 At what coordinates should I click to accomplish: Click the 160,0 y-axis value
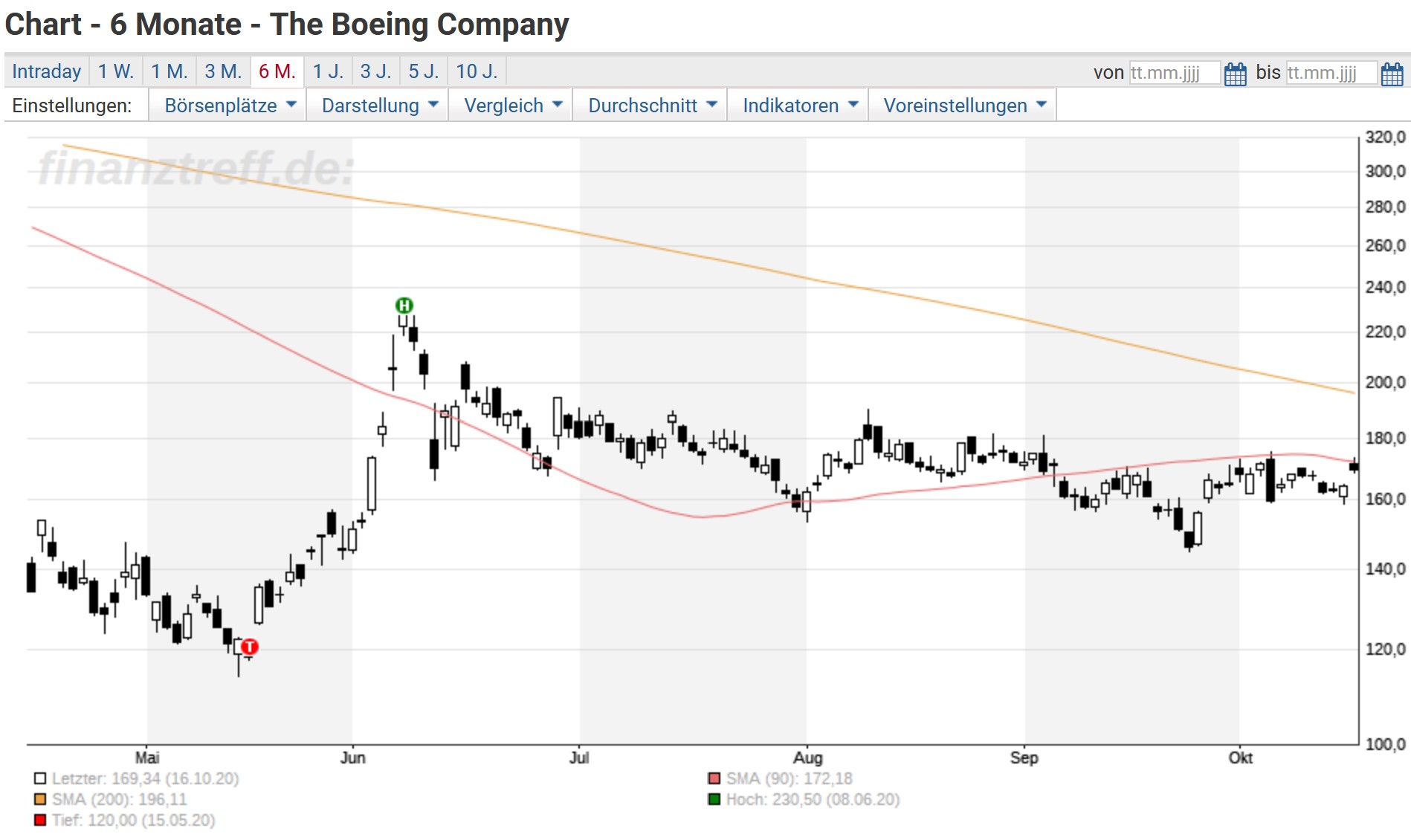tap(1386, 499)
